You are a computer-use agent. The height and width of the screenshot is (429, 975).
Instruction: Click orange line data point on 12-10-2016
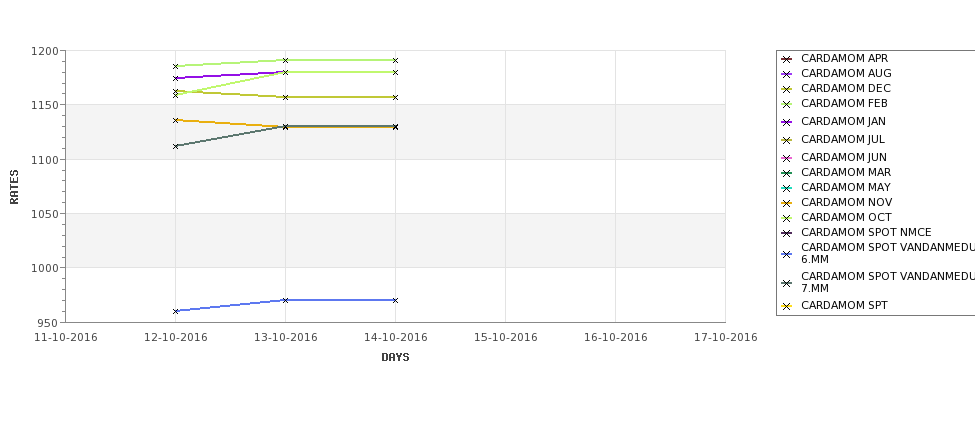click(175, 121)
